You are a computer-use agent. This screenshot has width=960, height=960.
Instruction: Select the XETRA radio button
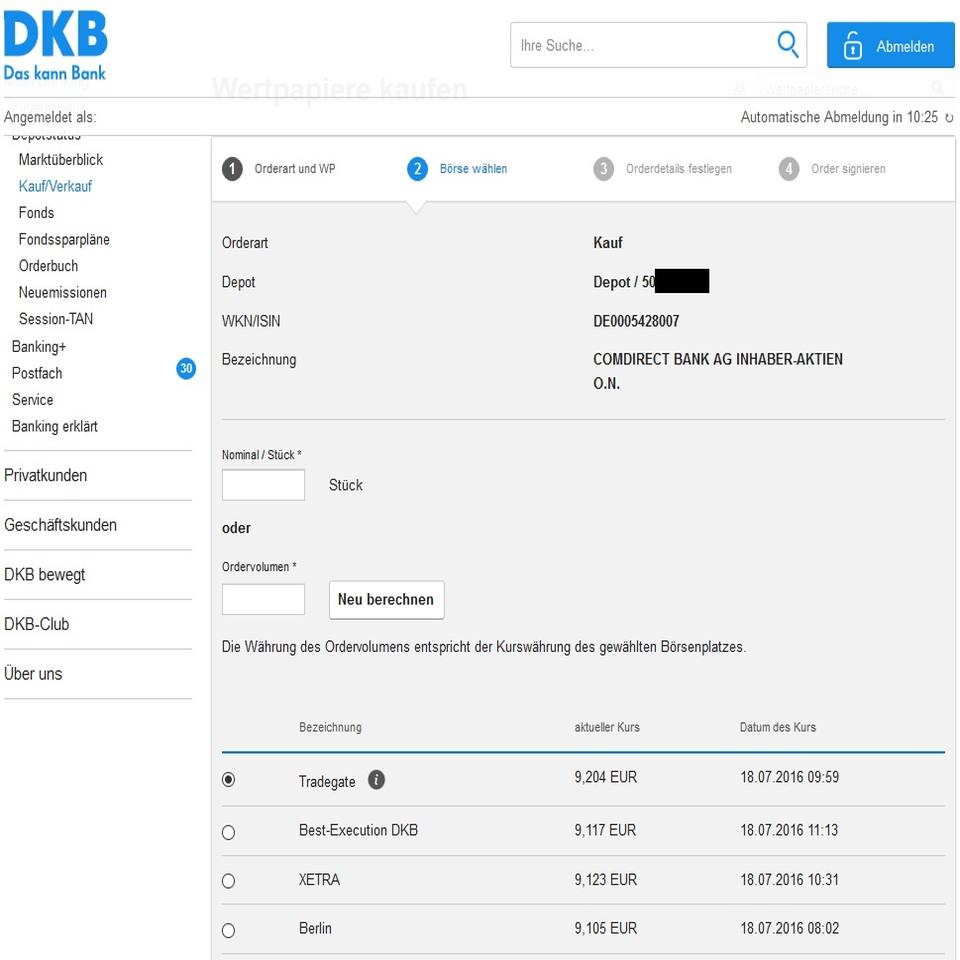(228, 881)
